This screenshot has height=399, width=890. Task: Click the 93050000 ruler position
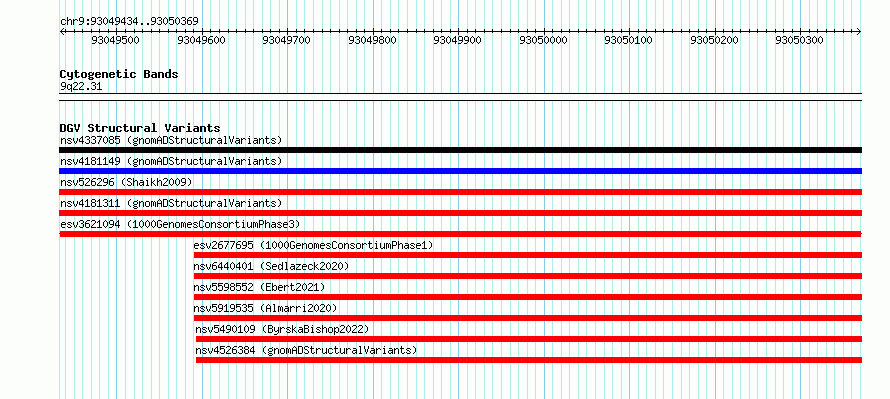point(544,40)
